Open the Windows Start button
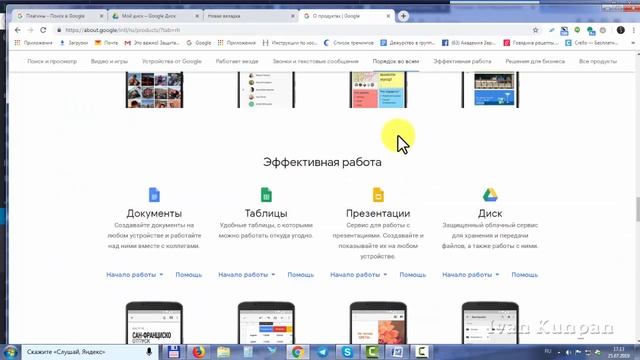 (10, 352)
